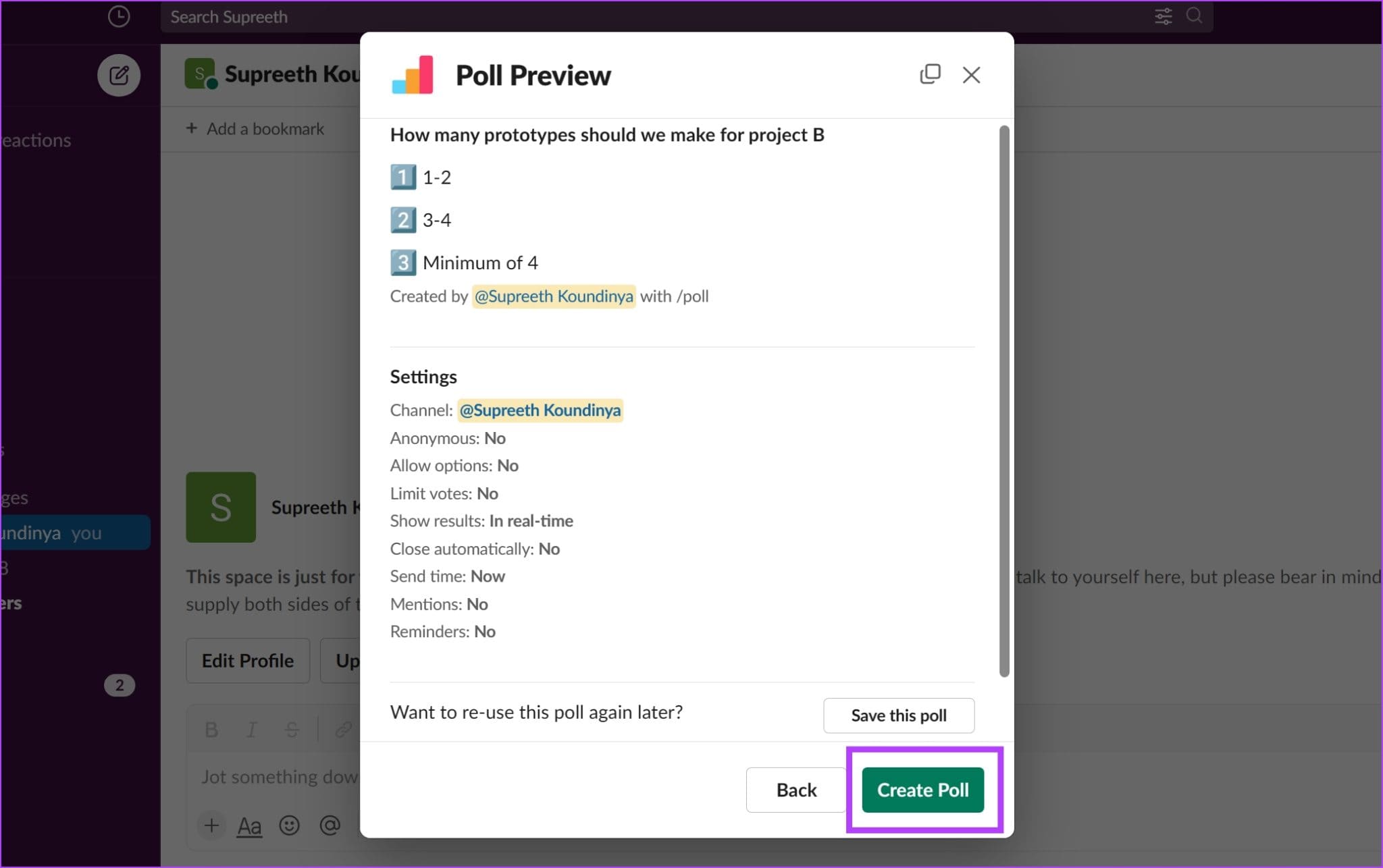Click @Supreeth Koundinya mention after Created by

(554, 296)
